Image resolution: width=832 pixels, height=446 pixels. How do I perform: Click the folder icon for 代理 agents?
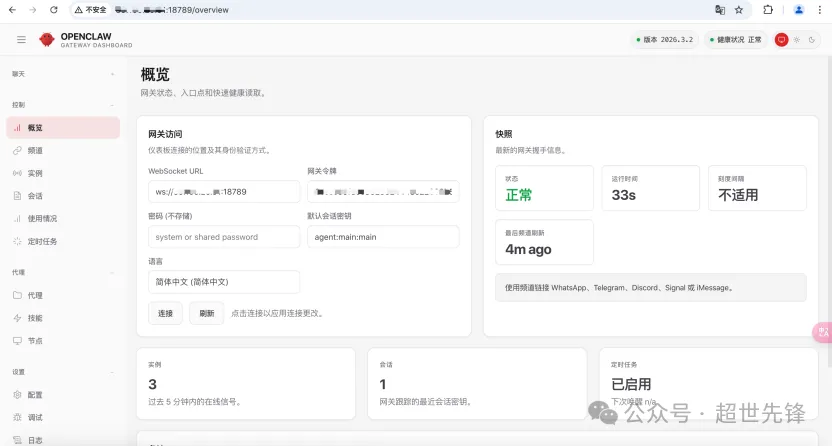click(18, 295)
